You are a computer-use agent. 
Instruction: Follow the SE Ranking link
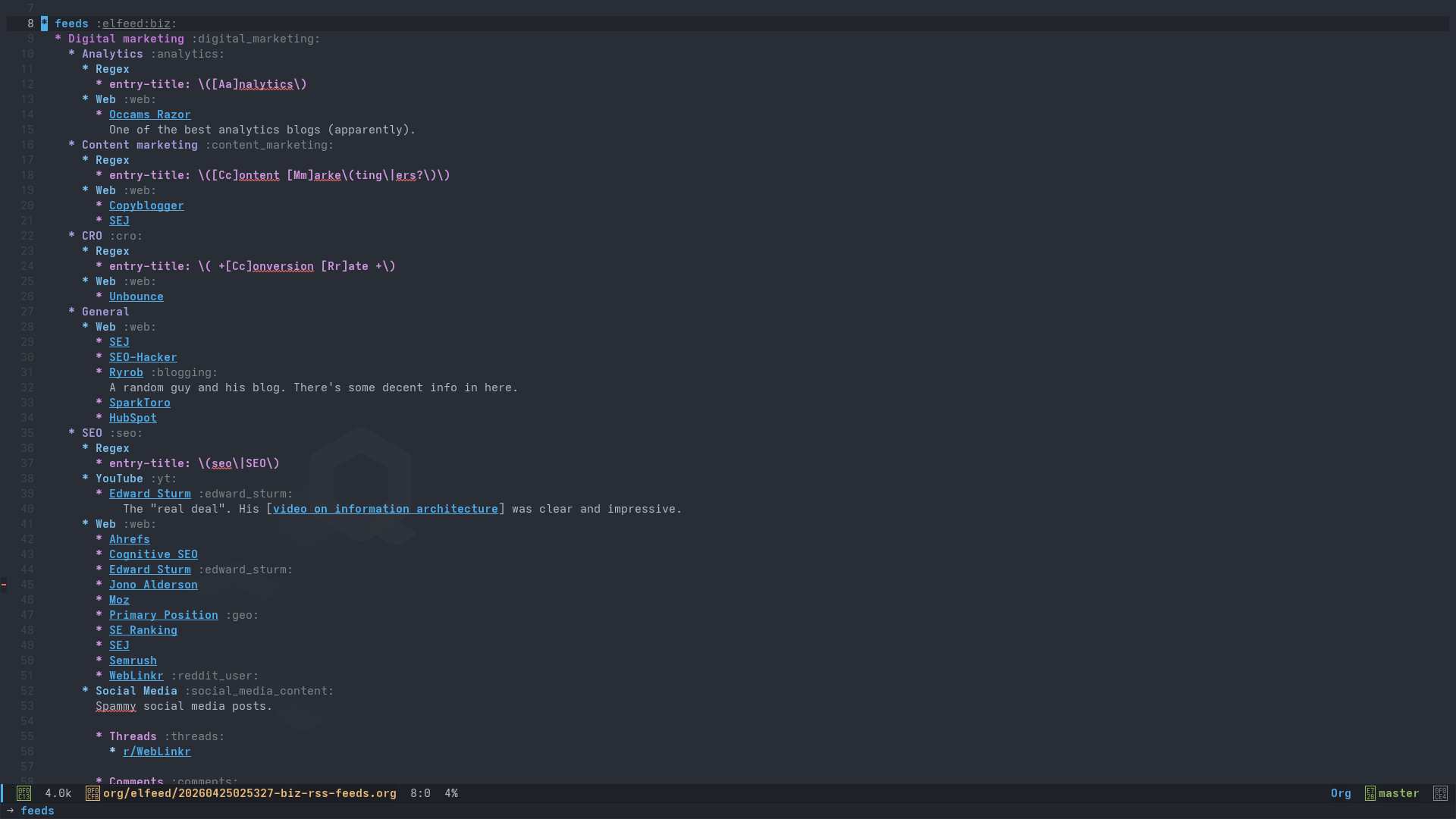143,630
